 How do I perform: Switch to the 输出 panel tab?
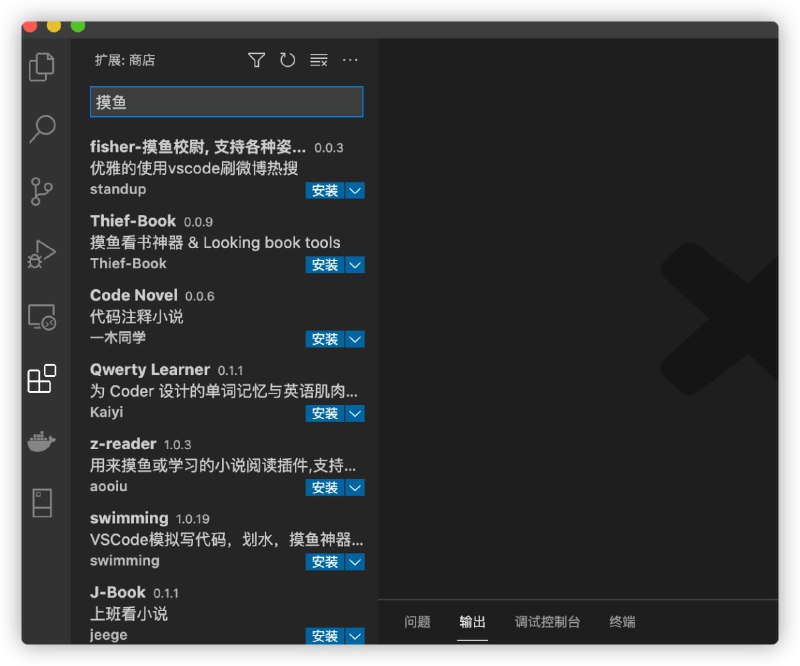[x=472, y=622]
